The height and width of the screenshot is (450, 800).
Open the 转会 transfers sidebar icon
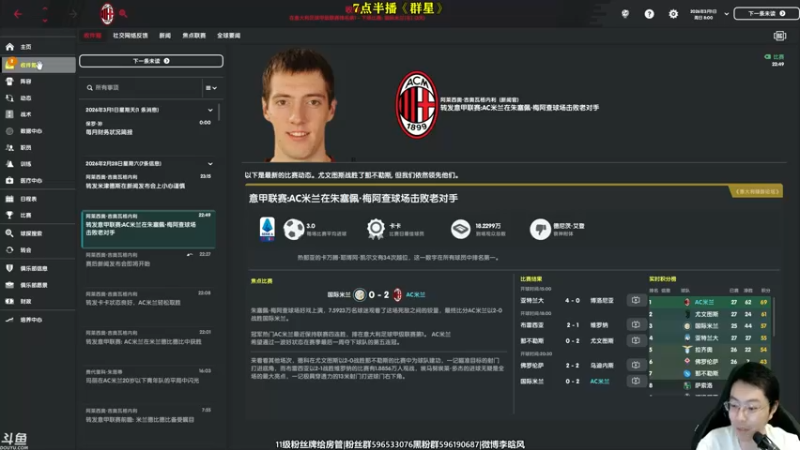[x=10, y=250]
